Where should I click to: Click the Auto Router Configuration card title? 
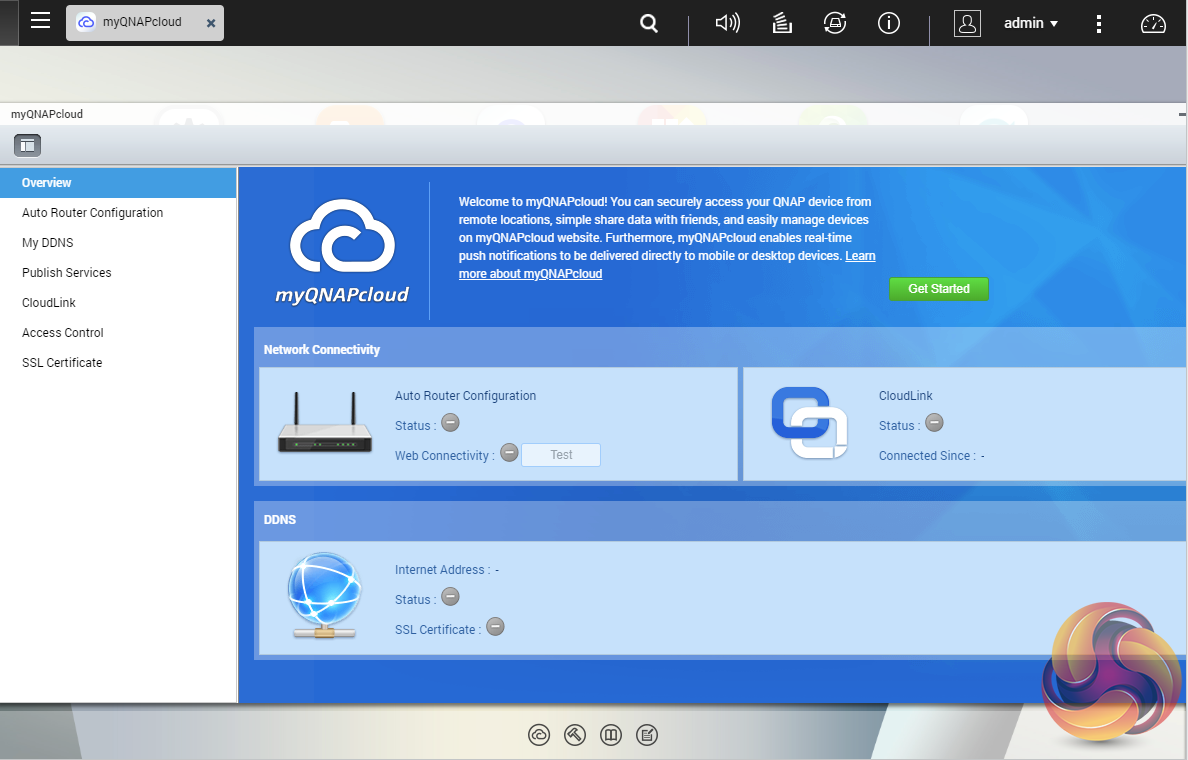point(465,396)
